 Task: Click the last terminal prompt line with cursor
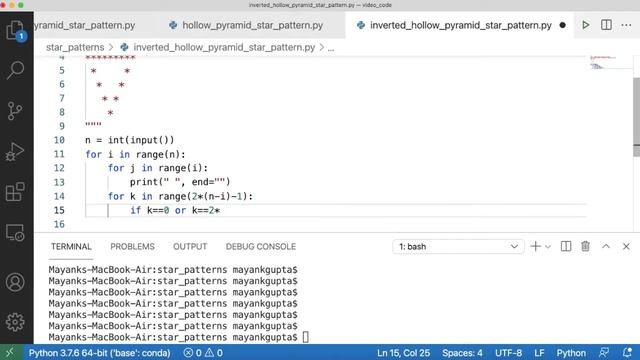179,337
